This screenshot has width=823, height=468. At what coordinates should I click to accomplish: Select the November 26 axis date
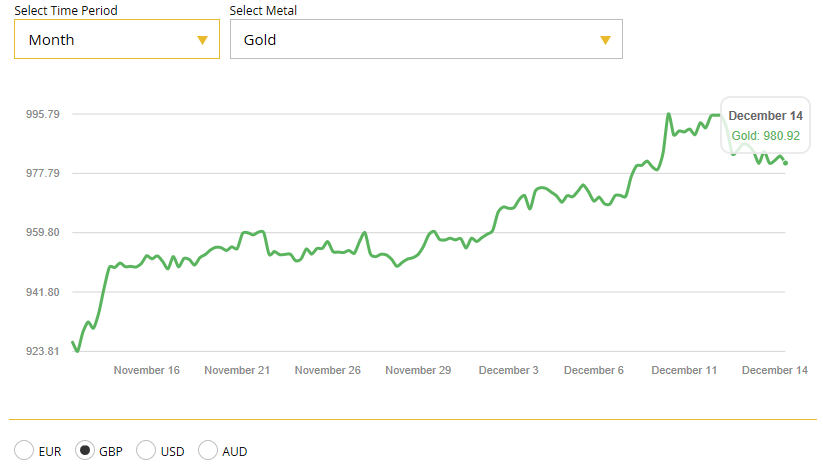click(328, 370)
